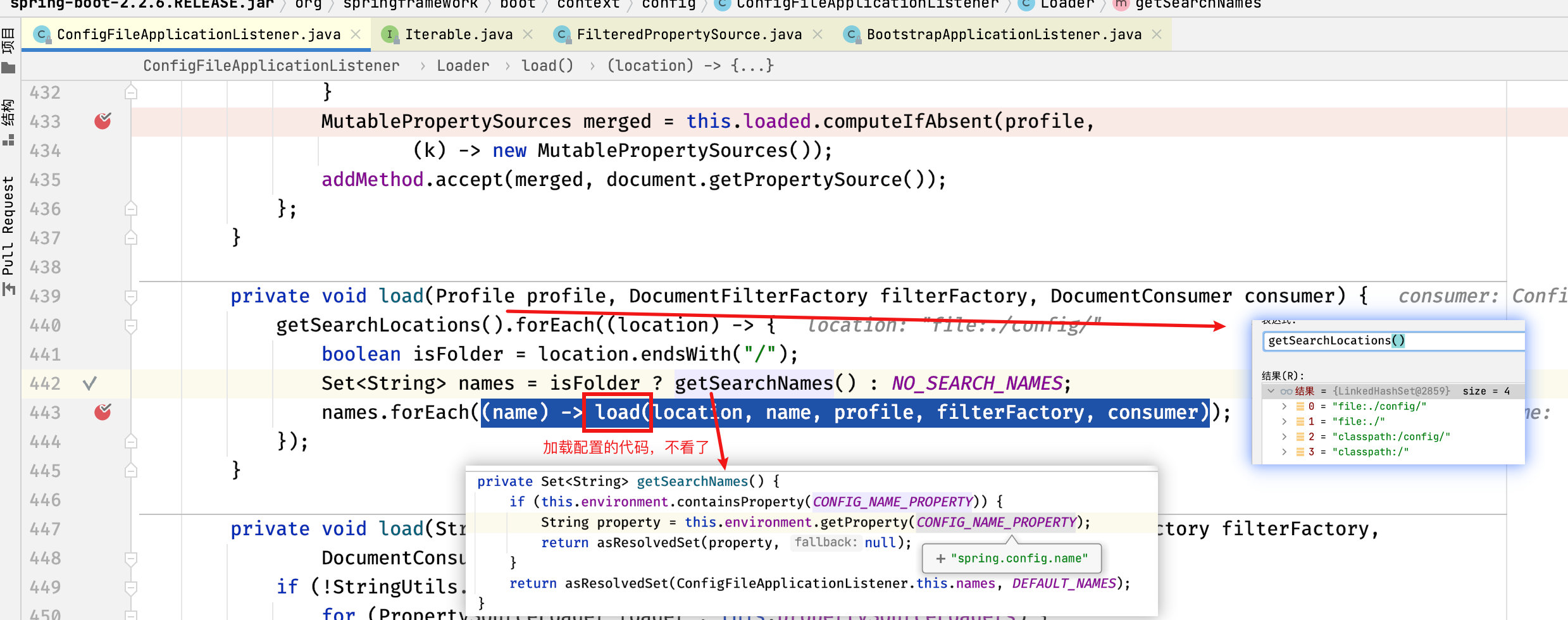Click (location) -> {...} breadcrumb item
1568x620 pixels.
[x=690, y=66]
